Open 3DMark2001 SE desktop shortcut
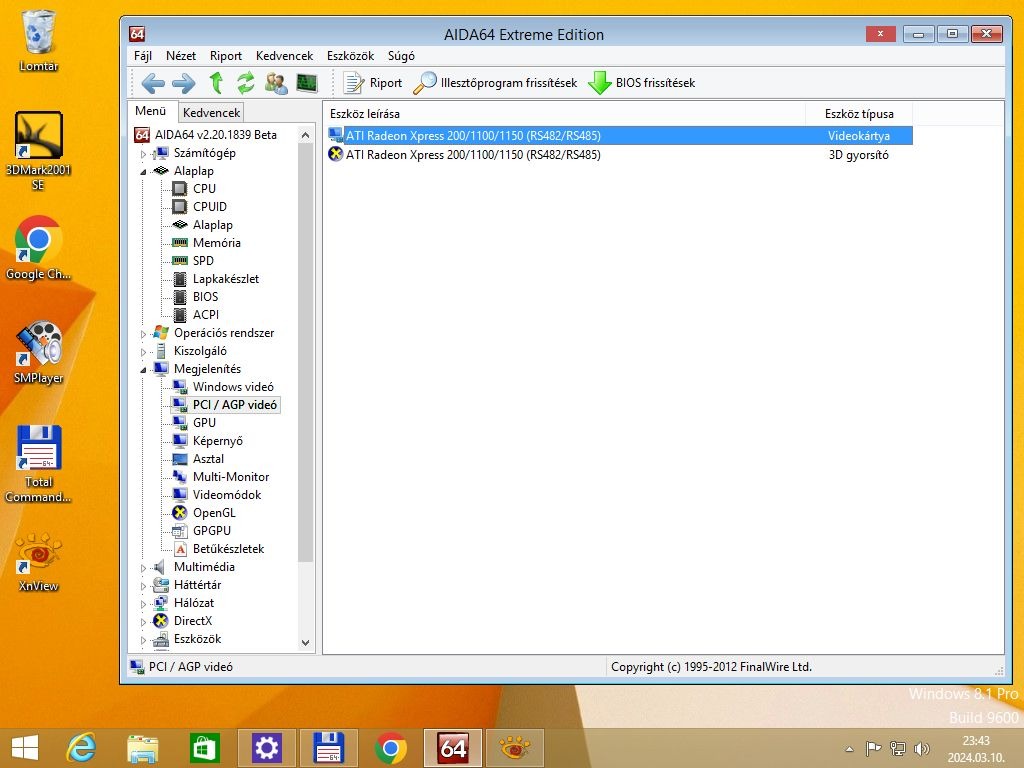 pyautogui.click(x=39, y=151)
